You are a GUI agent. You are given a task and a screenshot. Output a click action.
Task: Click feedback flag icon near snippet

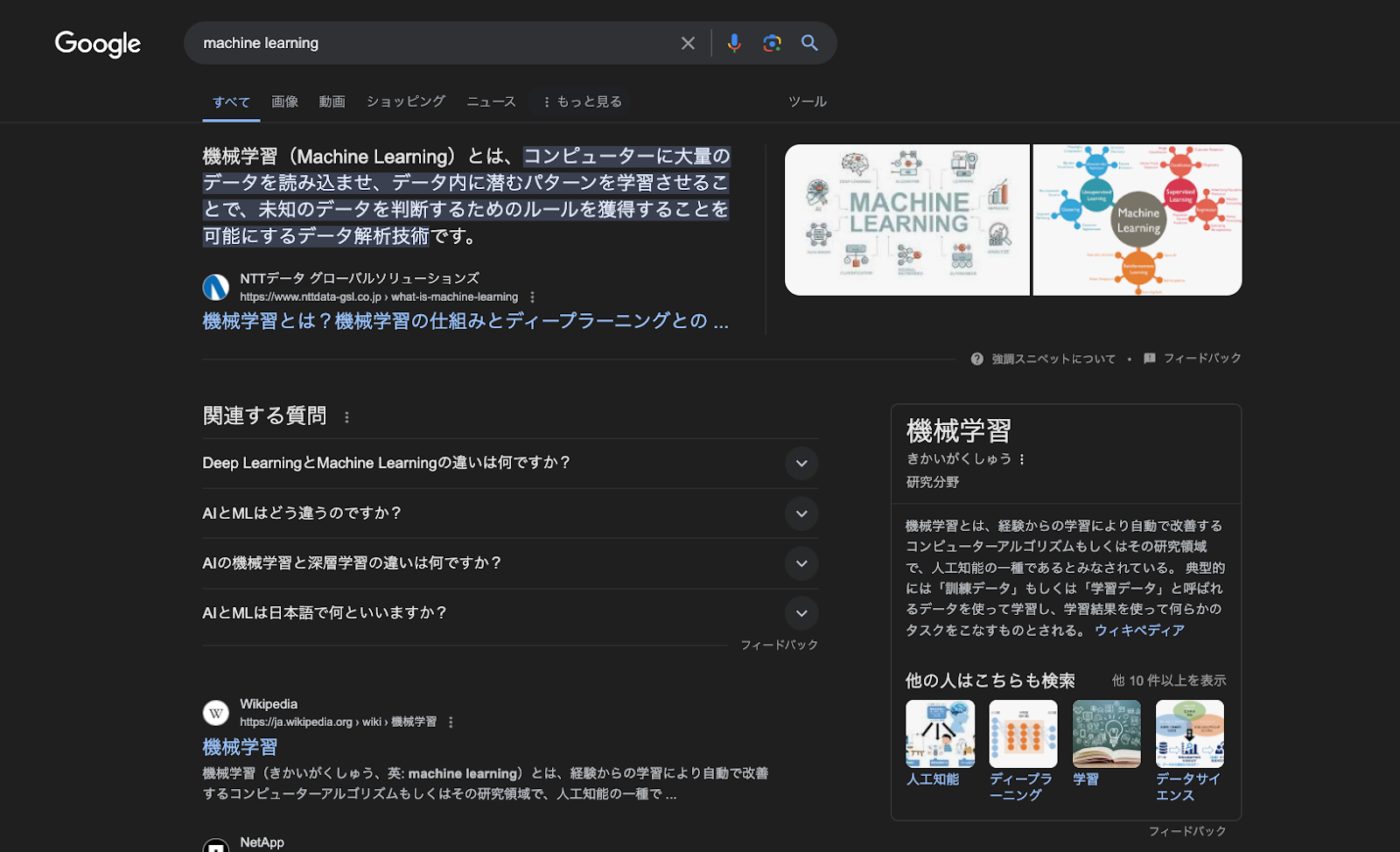click(x=1150, y=358)
